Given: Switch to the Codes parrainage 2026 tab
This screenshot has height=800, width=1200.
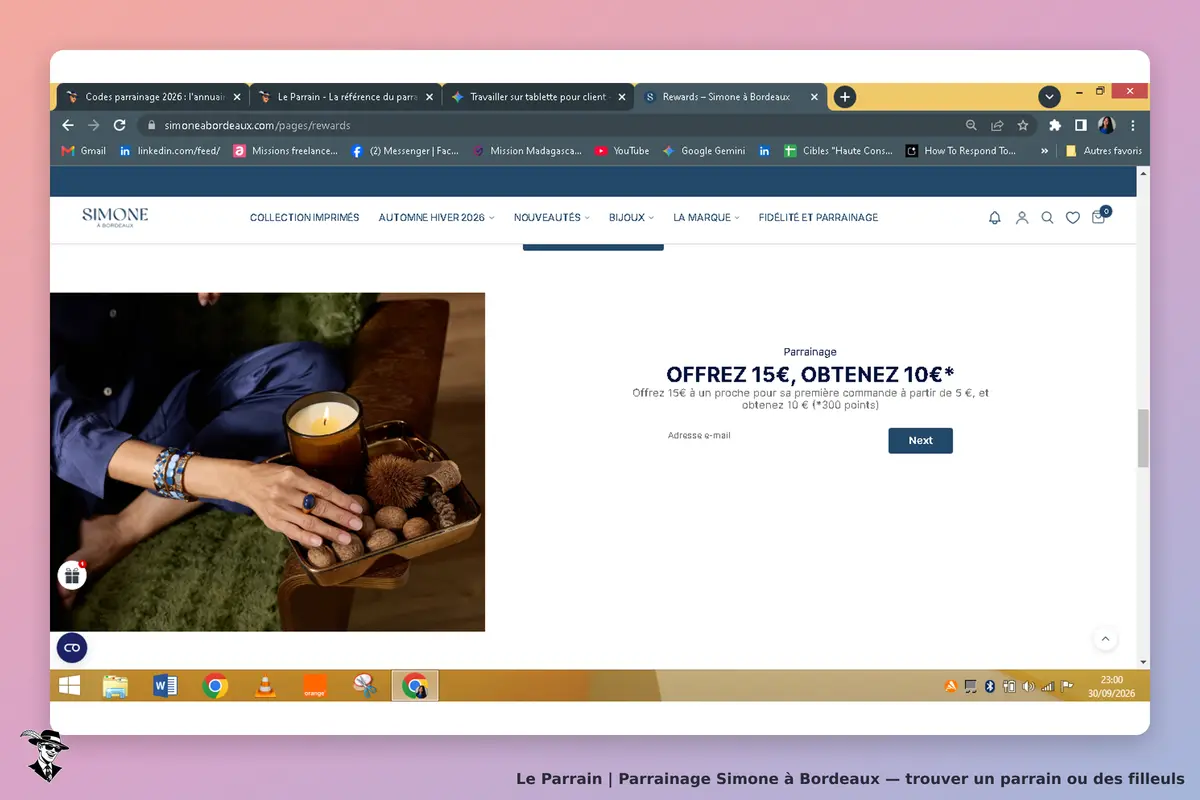Looking at the screenshot, I should coord(152,97).
